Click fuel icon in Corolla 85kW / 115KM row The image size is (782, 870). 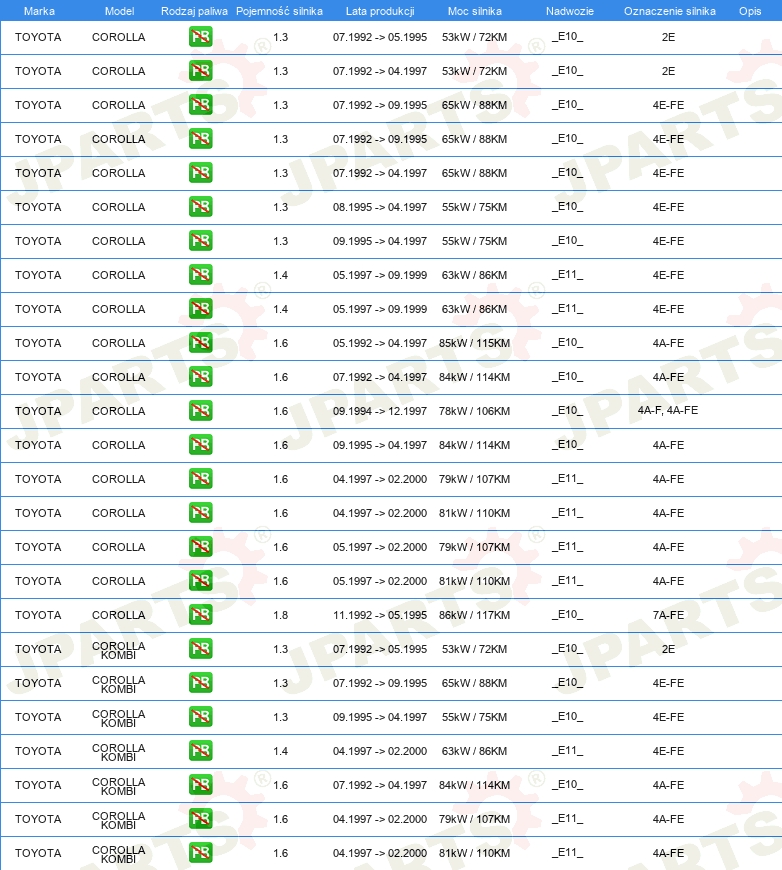tap(200, 343)
